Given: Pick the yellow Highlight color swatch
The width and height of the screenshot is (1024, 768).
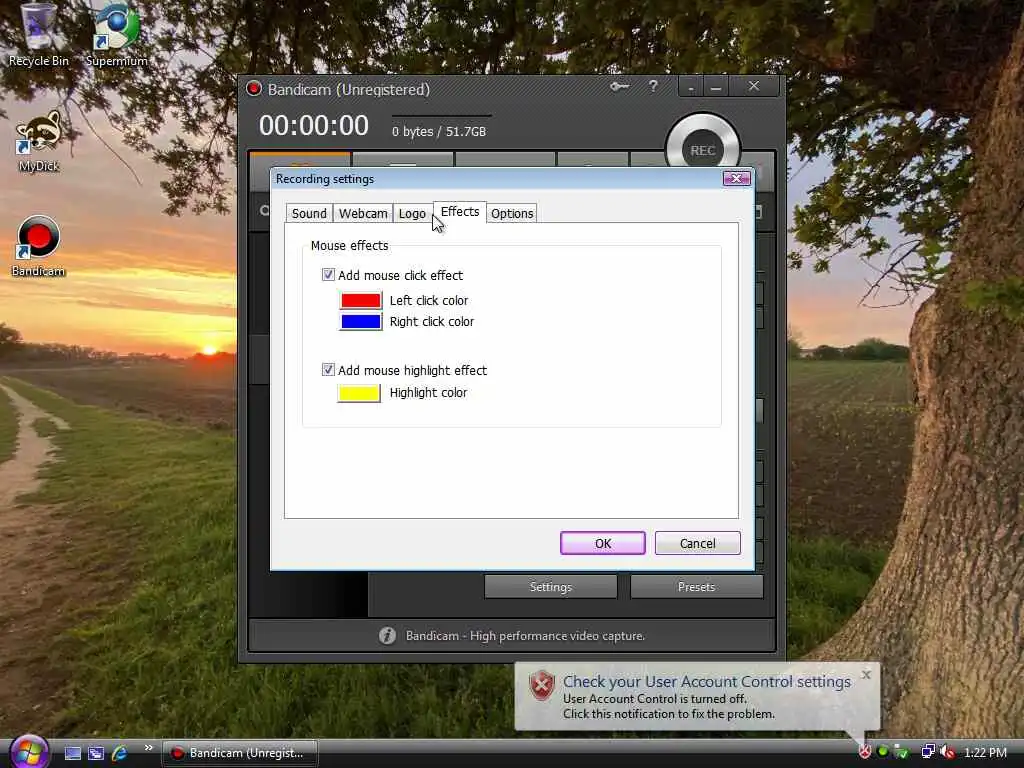Looking at the screenshot, I should 359,393.
